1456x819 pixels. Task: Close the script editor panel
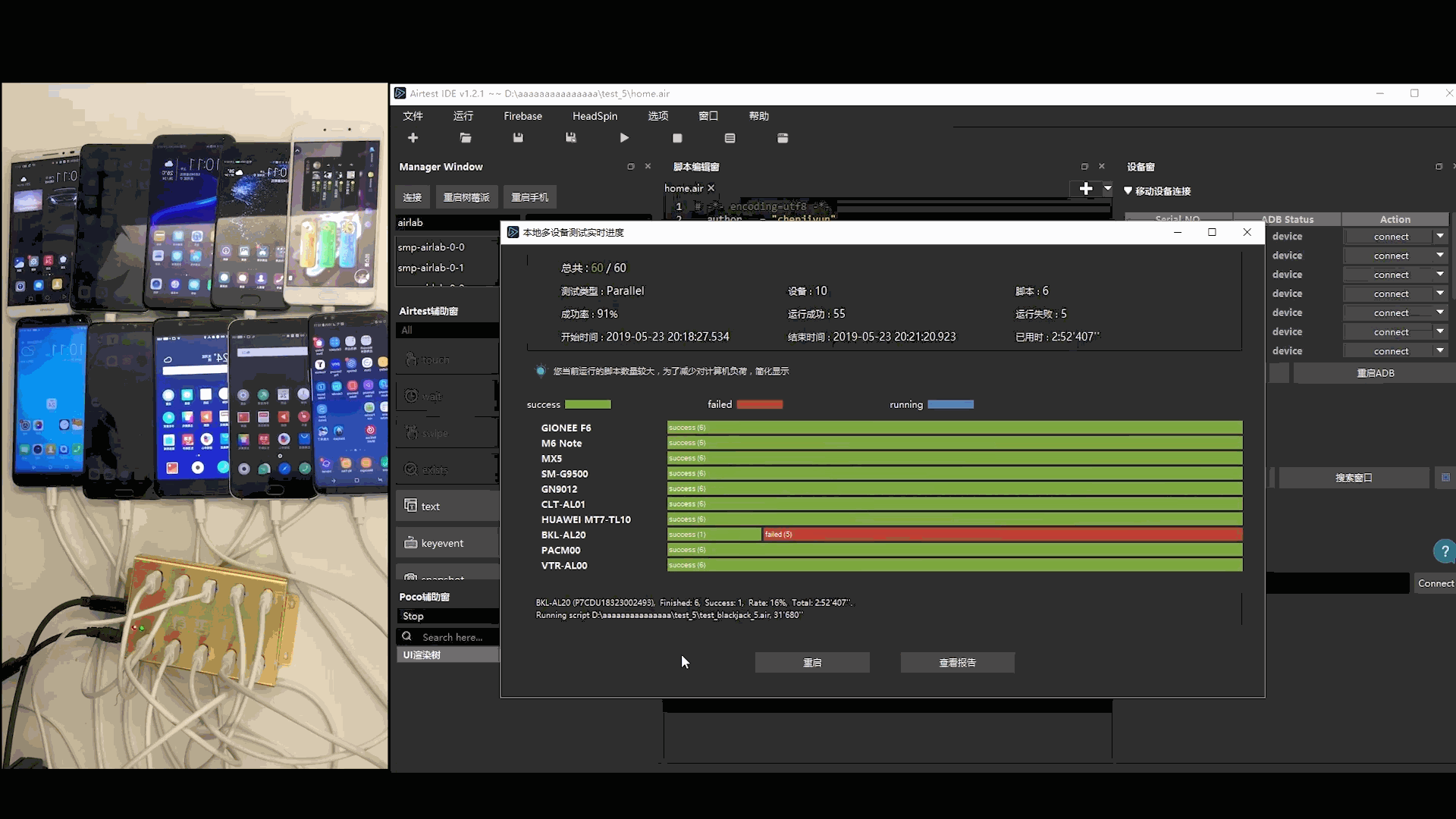pyautogui.click(x=1102, y=167)
